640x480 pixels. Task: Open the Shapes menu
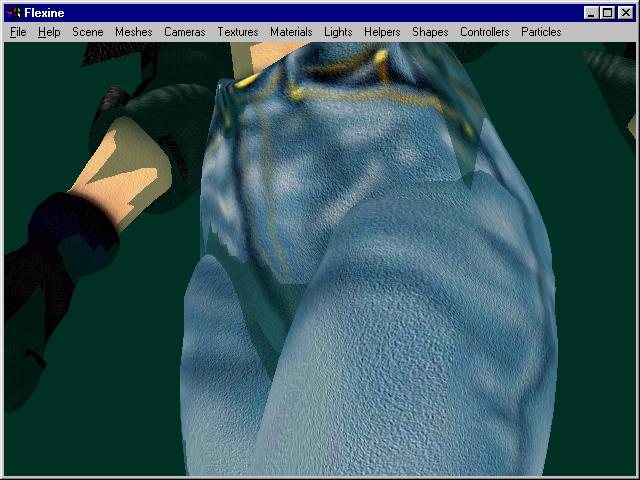pos(430,32)
